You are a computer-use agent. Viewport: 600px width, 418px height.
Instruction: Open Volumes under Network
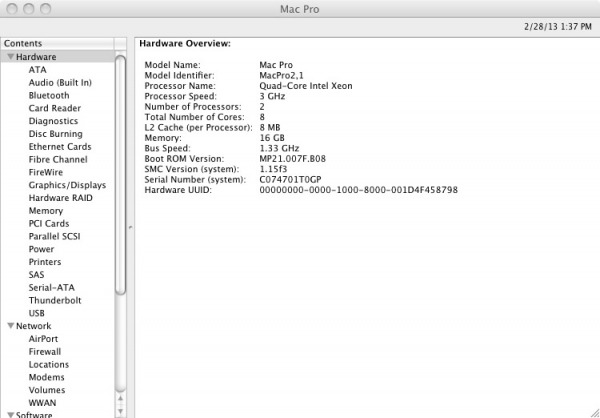47,390
